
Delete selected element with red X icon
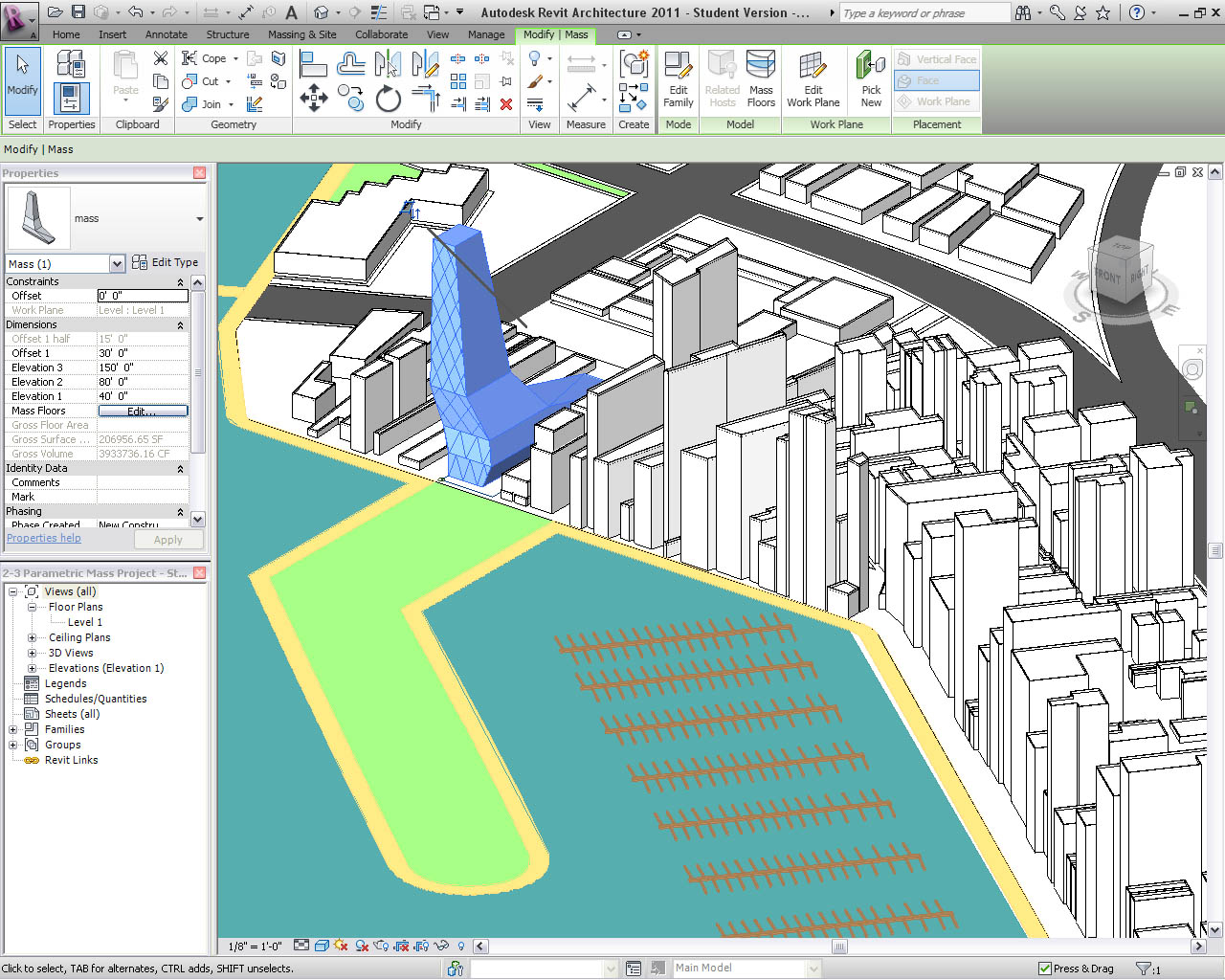pos(506,104)
